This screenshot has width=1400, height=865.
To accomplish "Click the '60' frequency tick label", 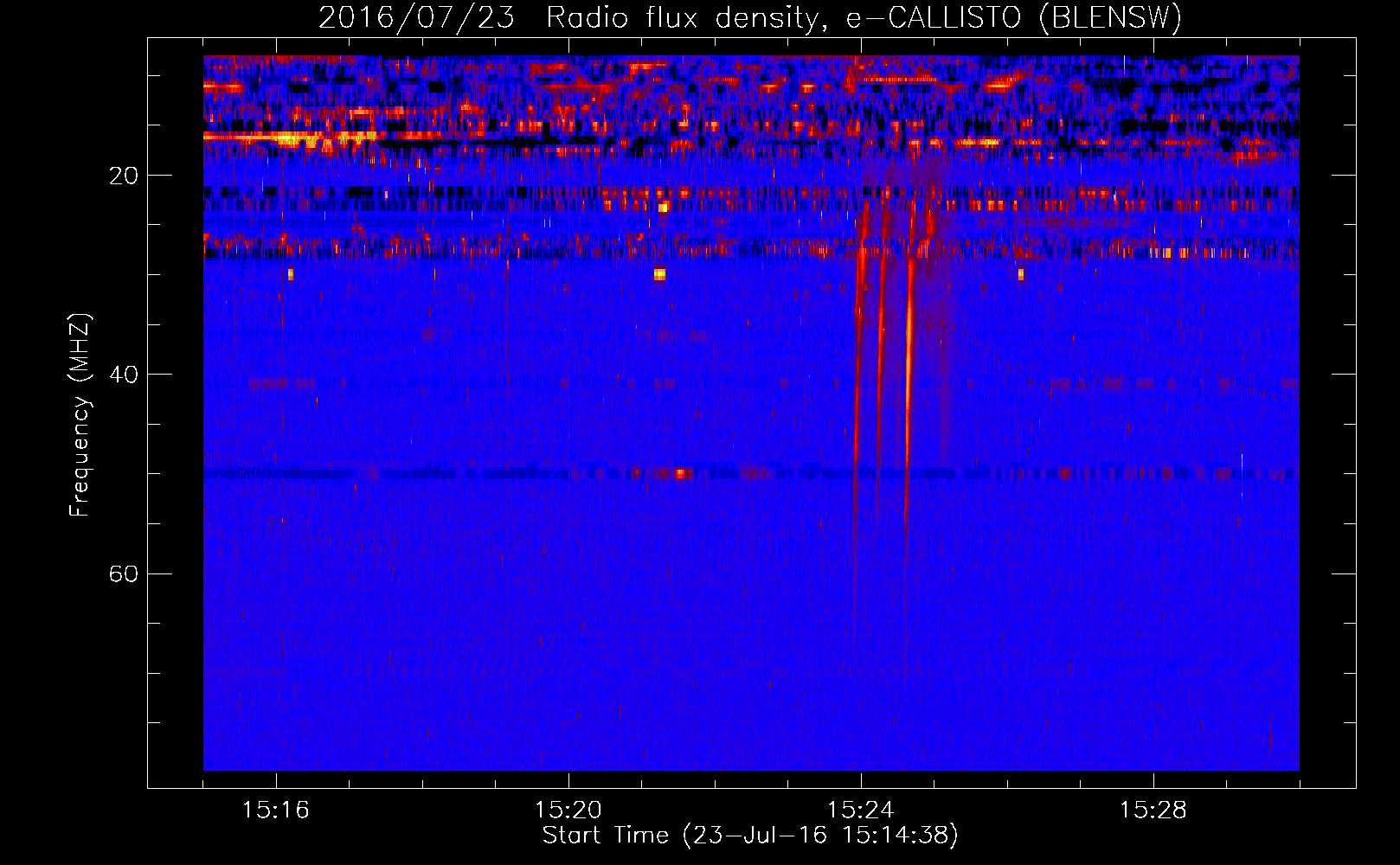I will [124, 574].
